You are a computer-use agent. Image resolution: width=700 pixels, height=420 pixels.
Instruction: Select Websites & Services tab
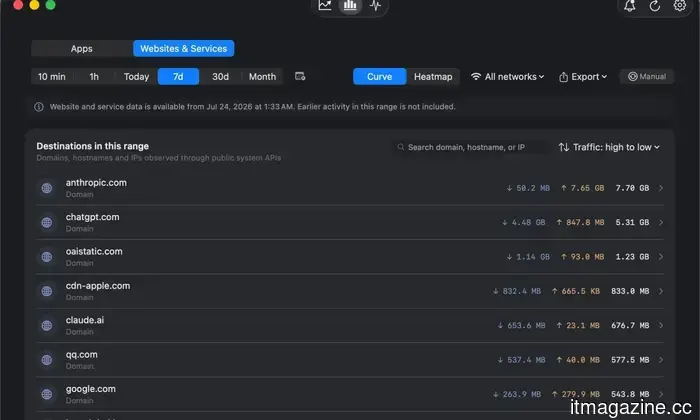point(183,49)
